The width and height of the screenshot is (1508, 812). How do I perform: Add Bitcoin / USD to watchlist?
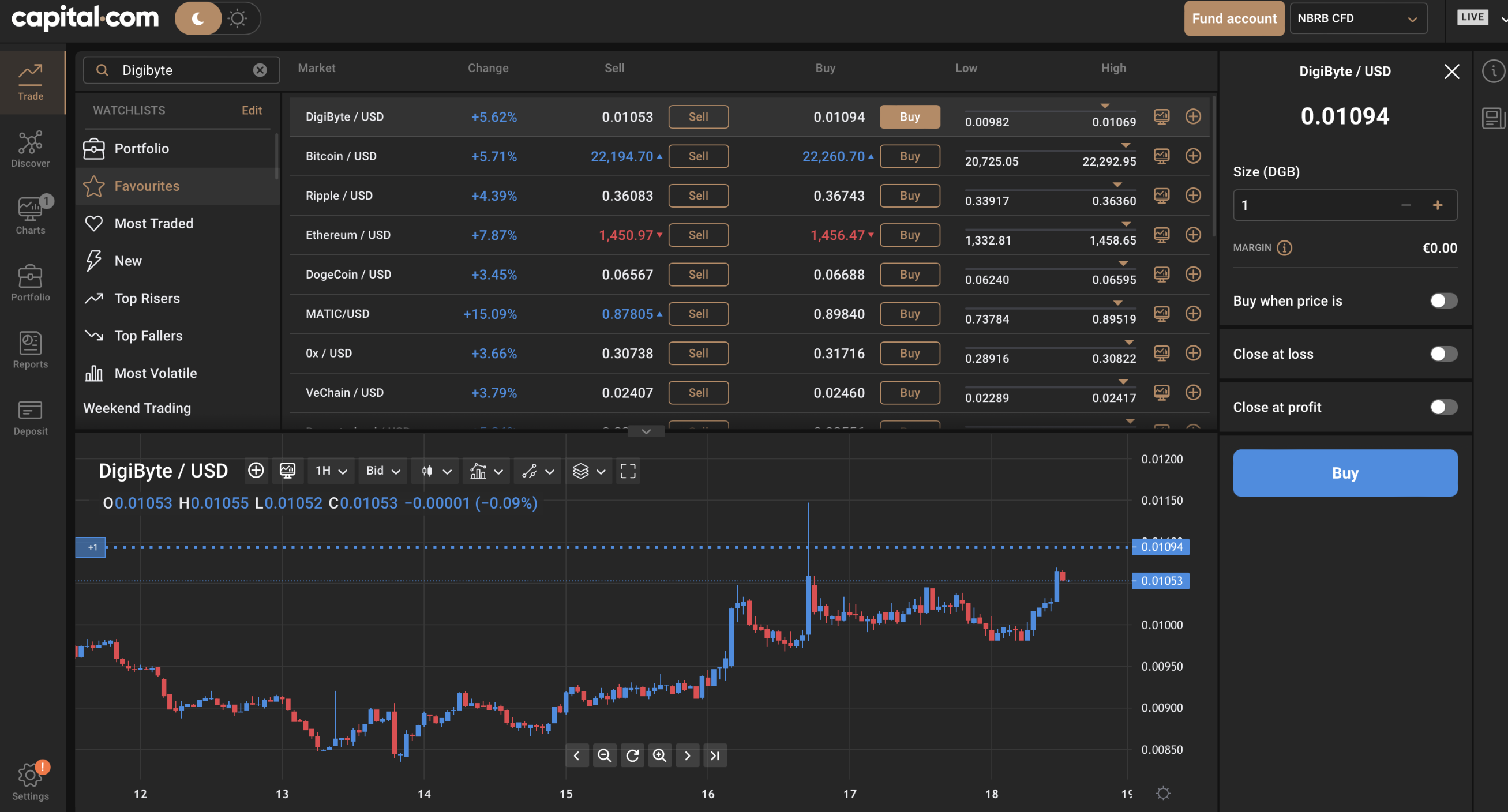[1193, 156]
